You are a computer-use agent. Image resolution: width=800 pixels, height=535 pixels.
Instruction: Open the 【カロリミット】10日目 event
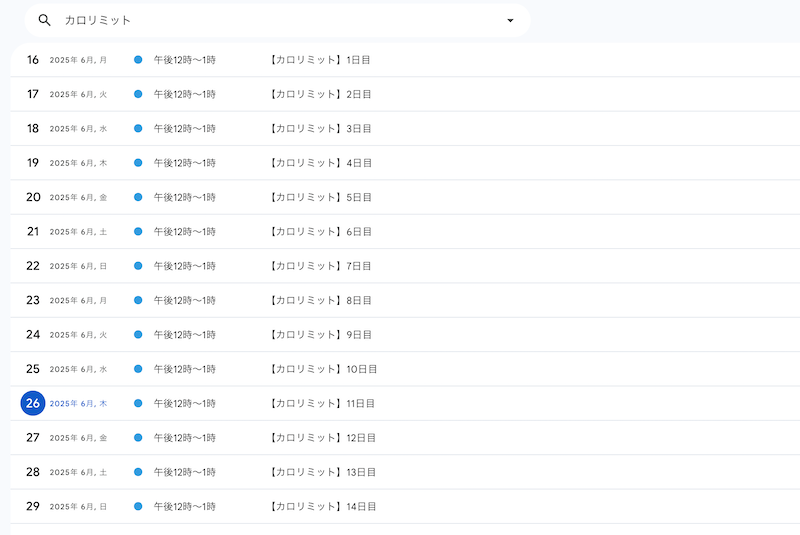323,369
